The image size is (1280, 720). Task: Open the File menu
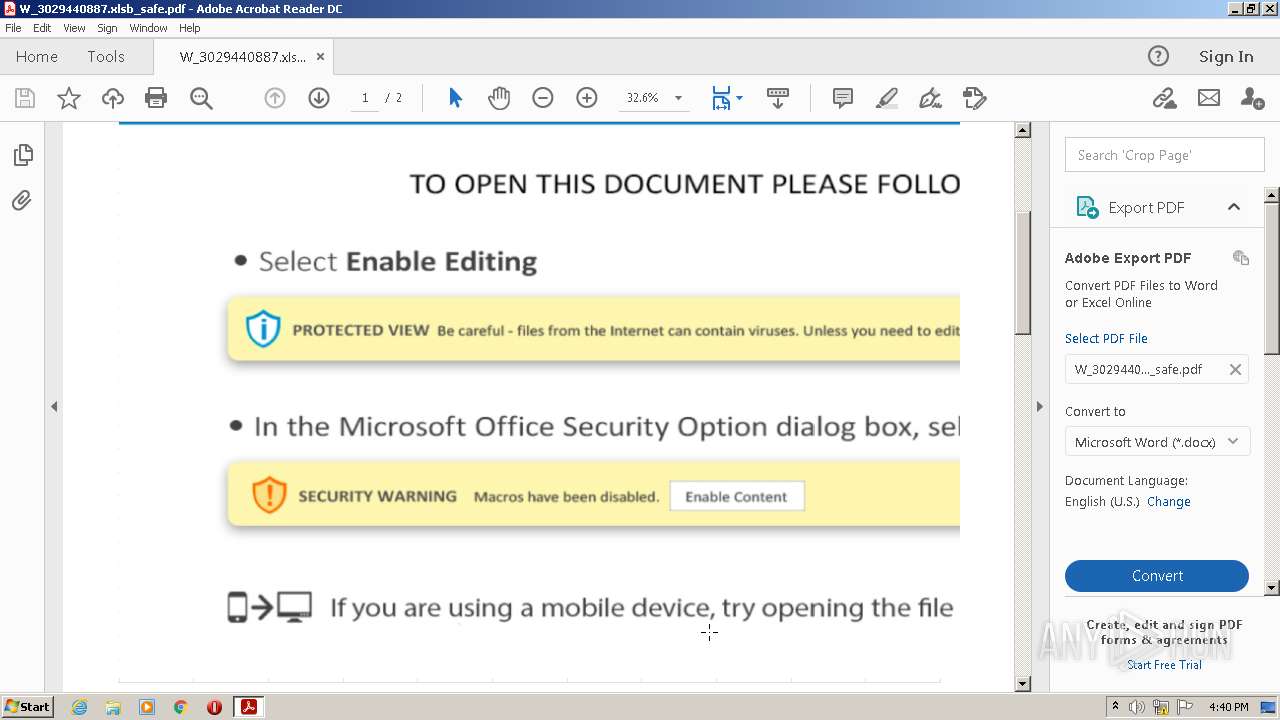coord(13,28)
